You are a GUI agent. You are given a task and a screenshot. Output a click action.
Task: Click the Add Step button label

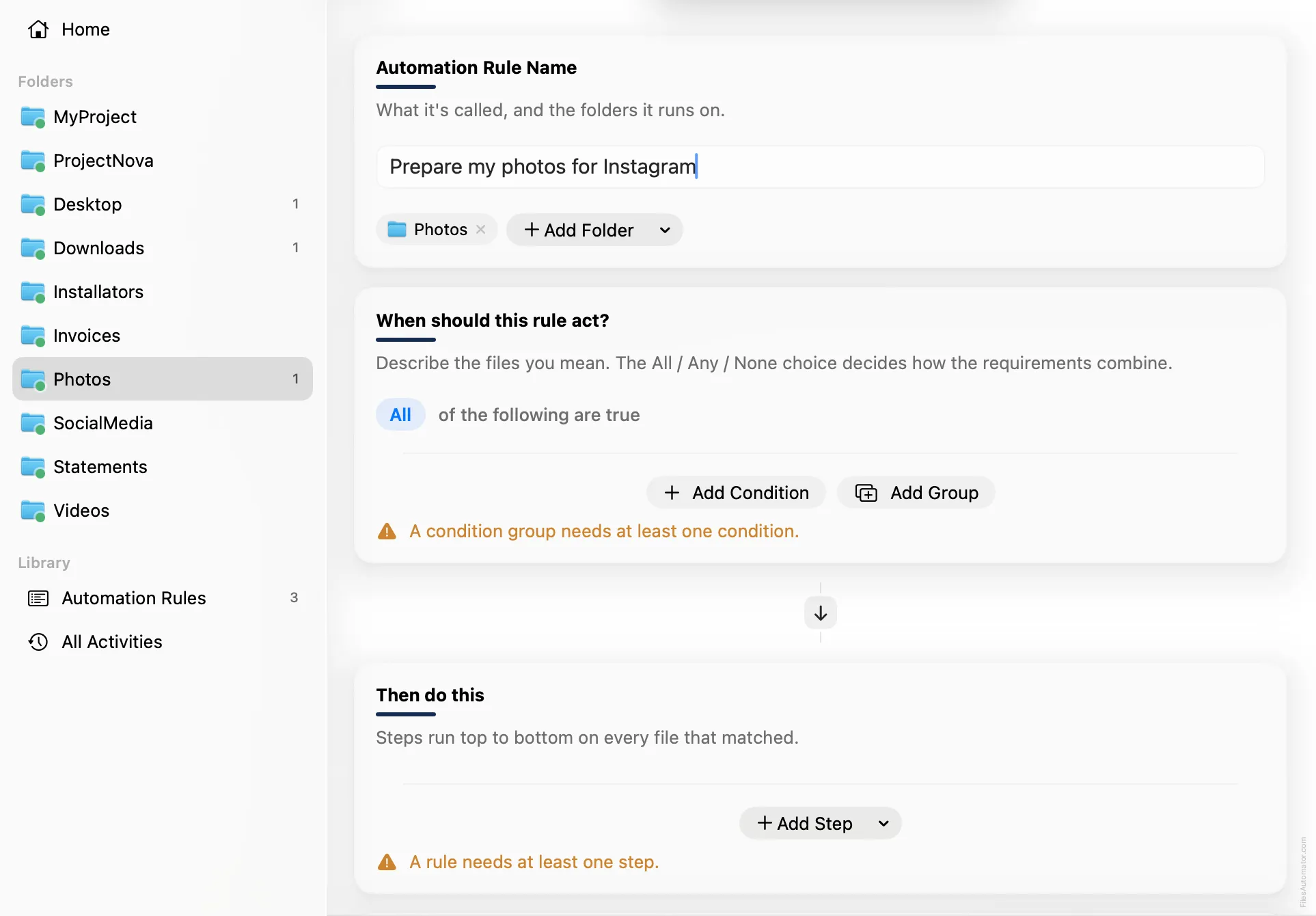814,824
